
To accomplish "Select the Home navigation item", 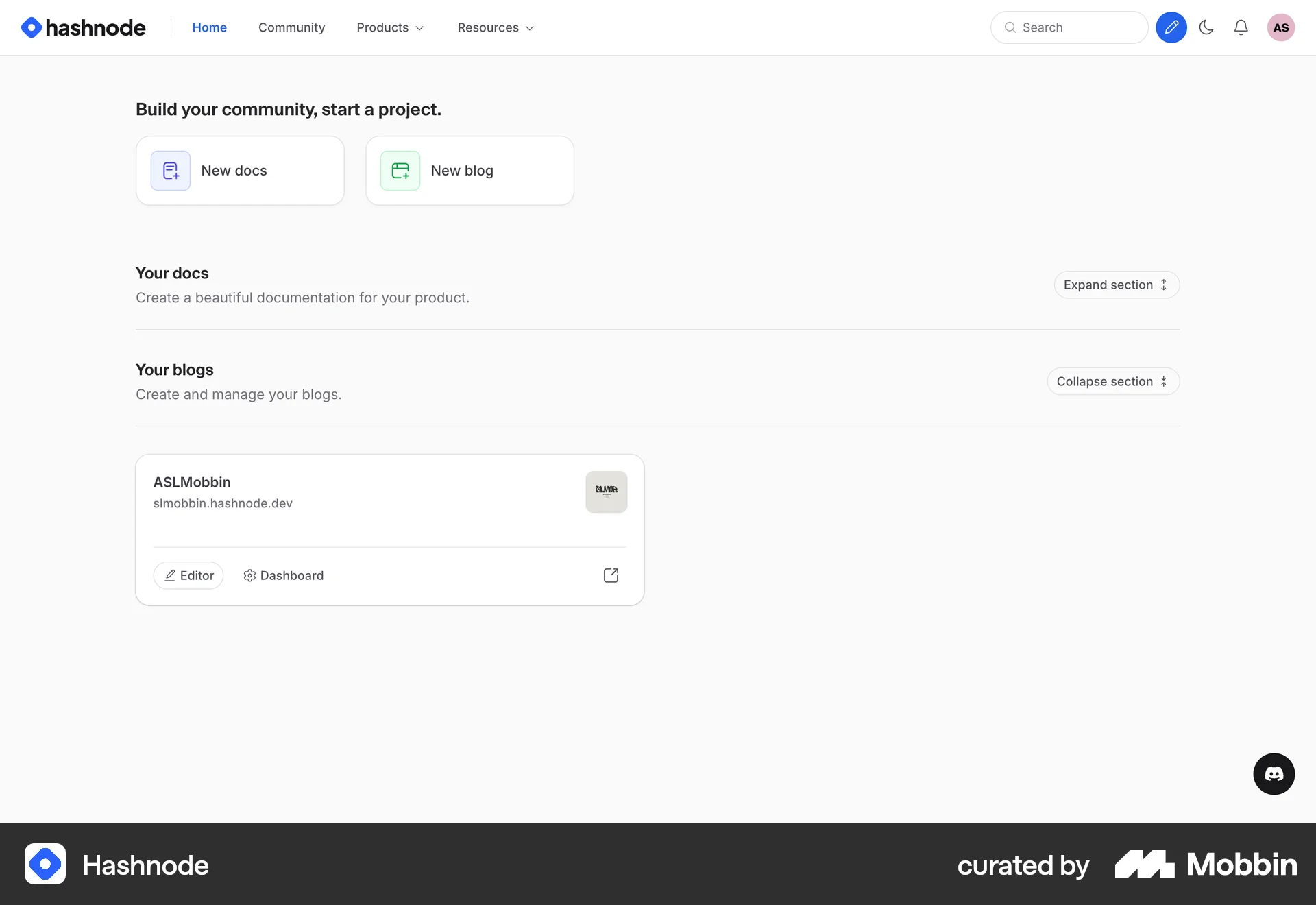I will (209, 27).
